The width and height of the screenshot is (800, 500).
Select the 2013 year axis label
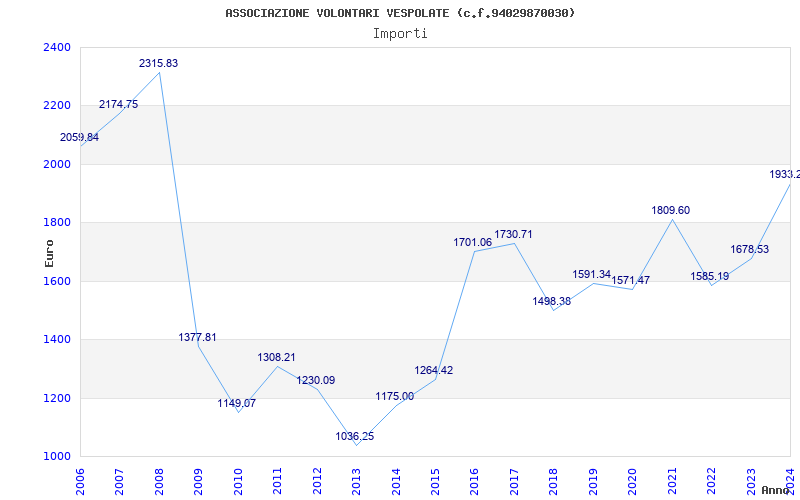click(357, 482)
